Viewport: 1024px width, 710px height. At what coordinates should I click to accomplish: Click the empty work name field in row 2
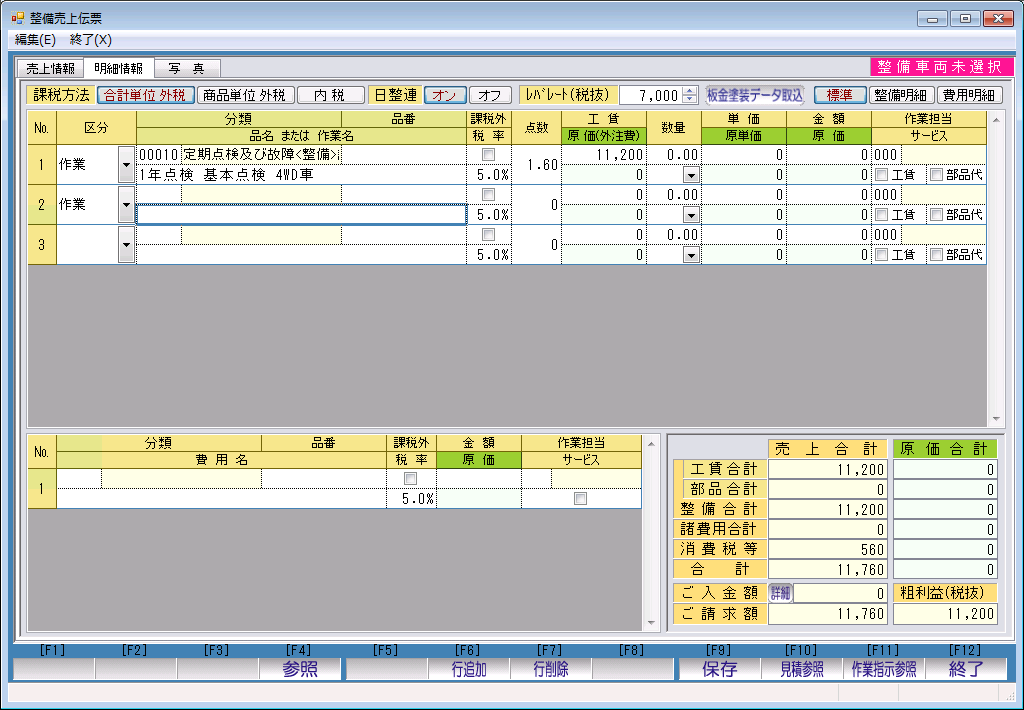click(x=301, y=214)
